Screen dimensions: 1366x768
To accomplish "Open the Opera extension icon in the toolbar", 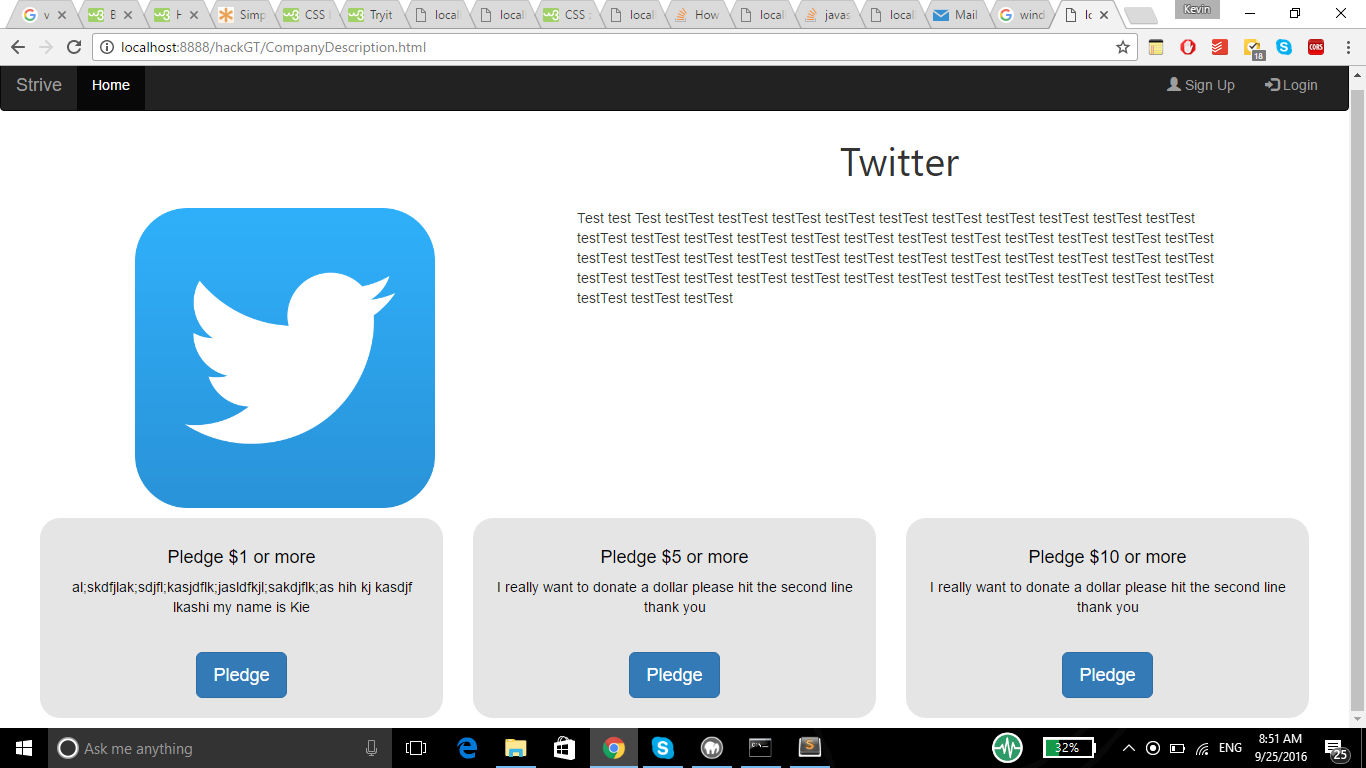I will tap(1188, 47).
